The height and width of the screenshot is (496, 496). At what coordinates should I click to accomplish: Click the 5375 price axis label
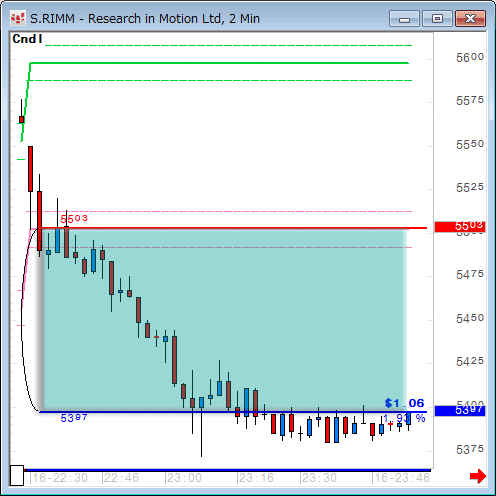pos(470,449)
